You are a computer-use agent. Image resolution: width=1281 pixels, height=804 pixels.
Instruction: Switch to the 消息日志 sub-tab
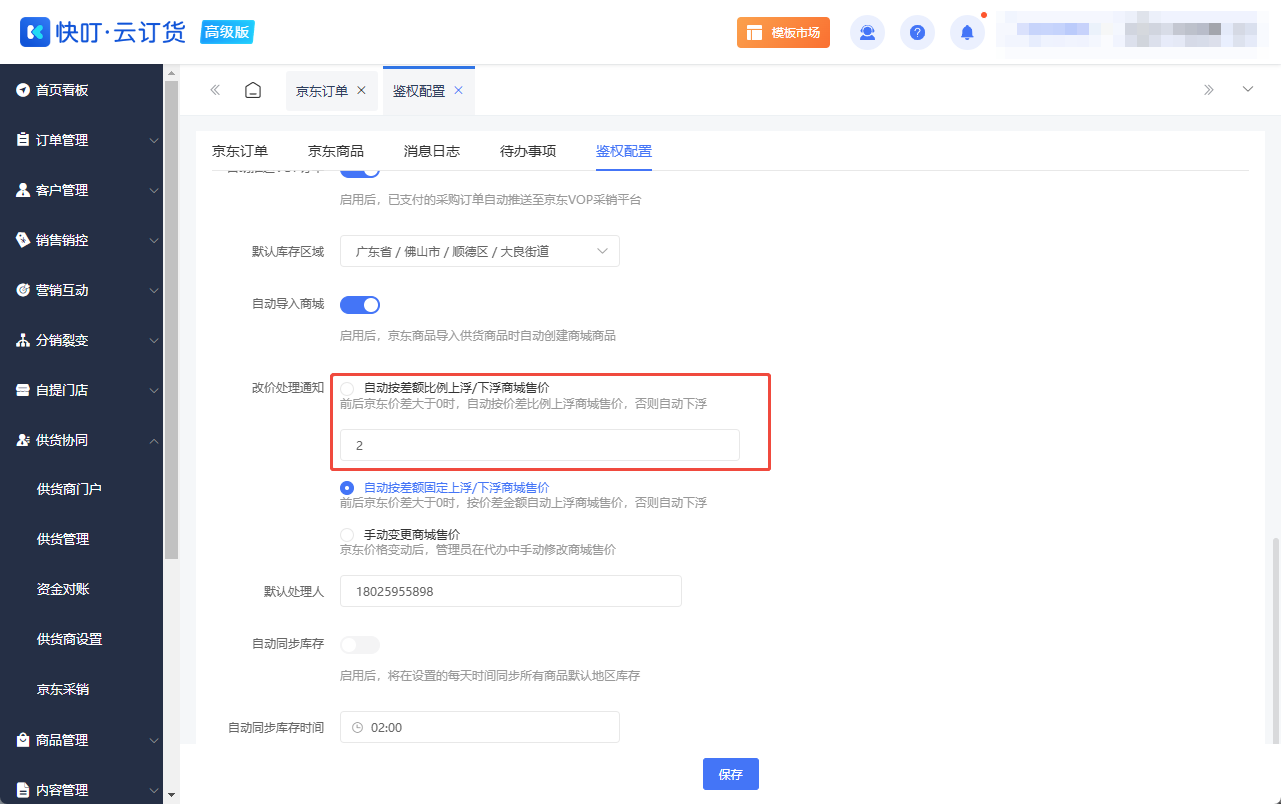tap(432, 151)
